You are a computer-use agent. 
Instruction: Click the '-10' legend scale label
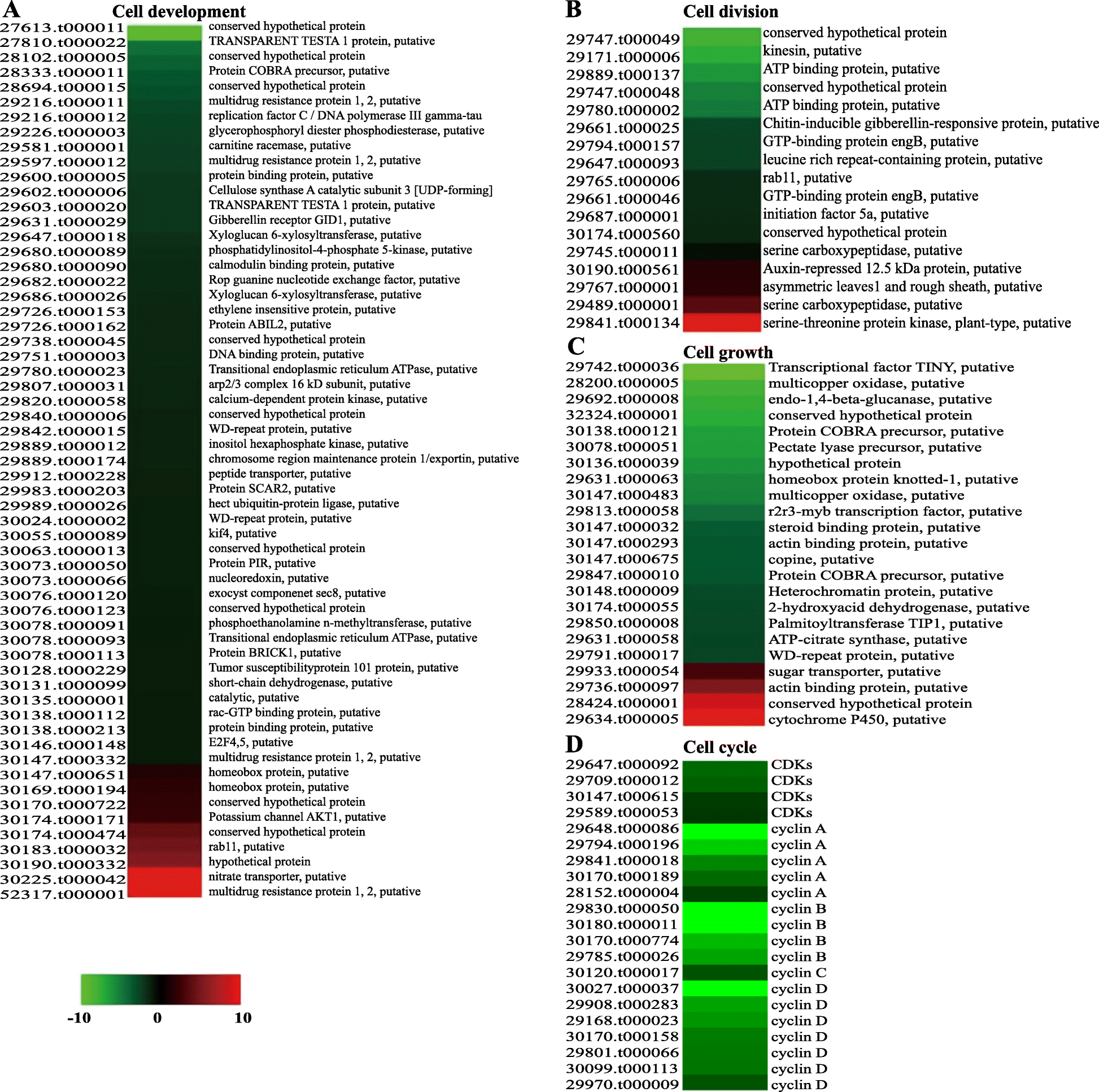(79, 1018)
